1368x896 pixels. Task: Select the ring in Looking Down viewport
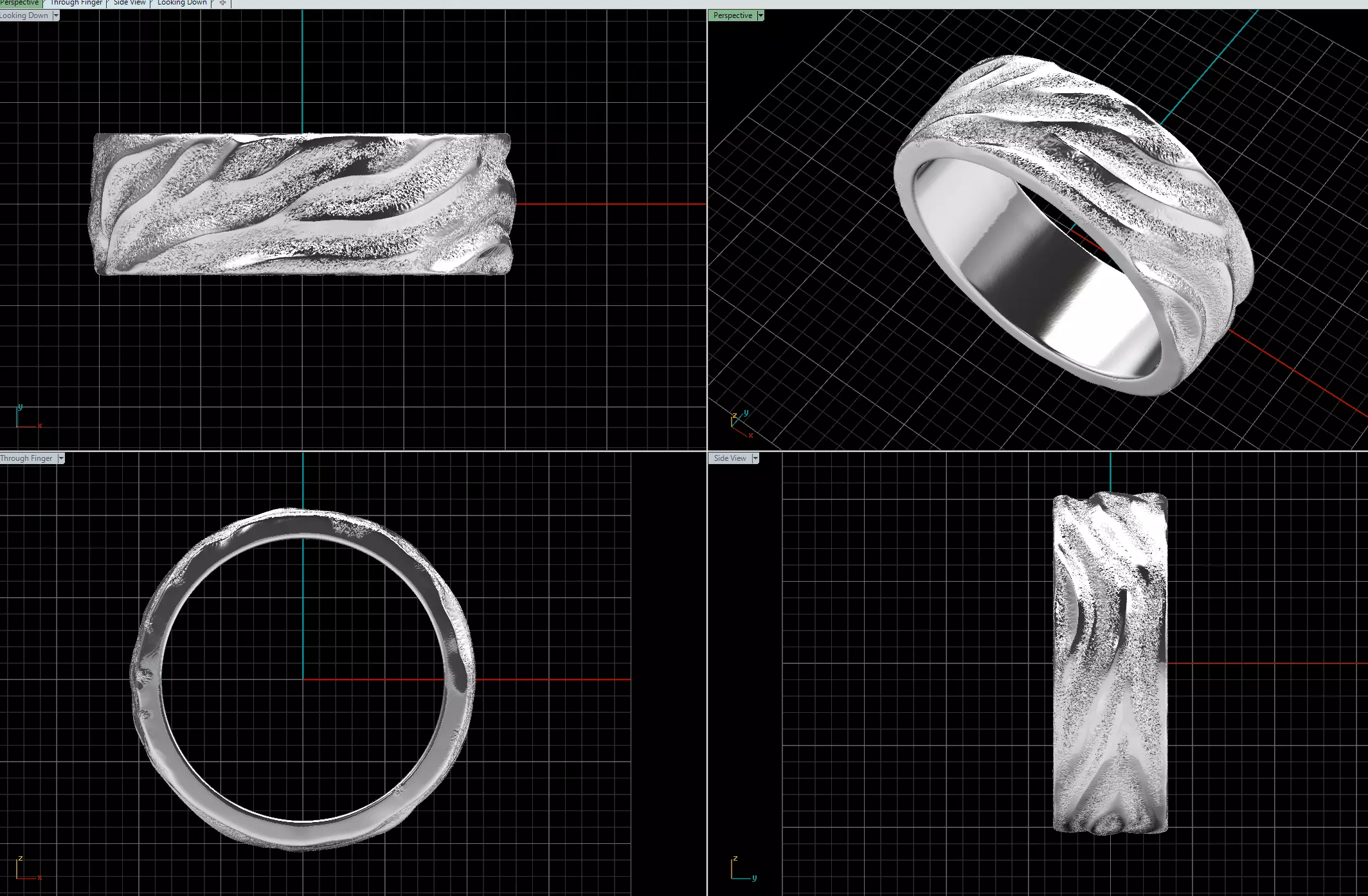pyautogui.click(x=301, y=204)
